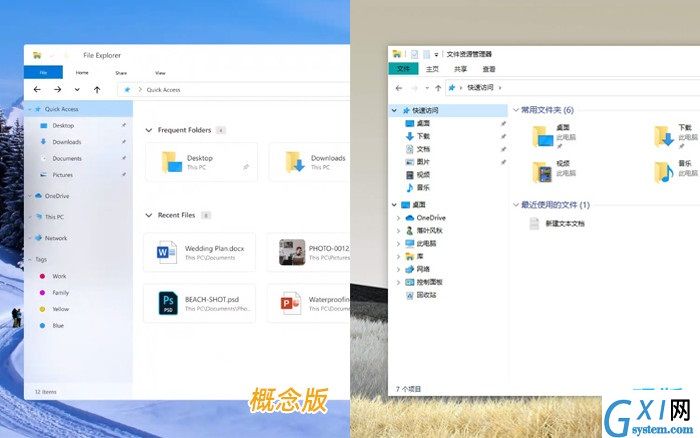700x438 pixels.
Task: Collapse the Recent Files section
Action: [x=149, y=215]
